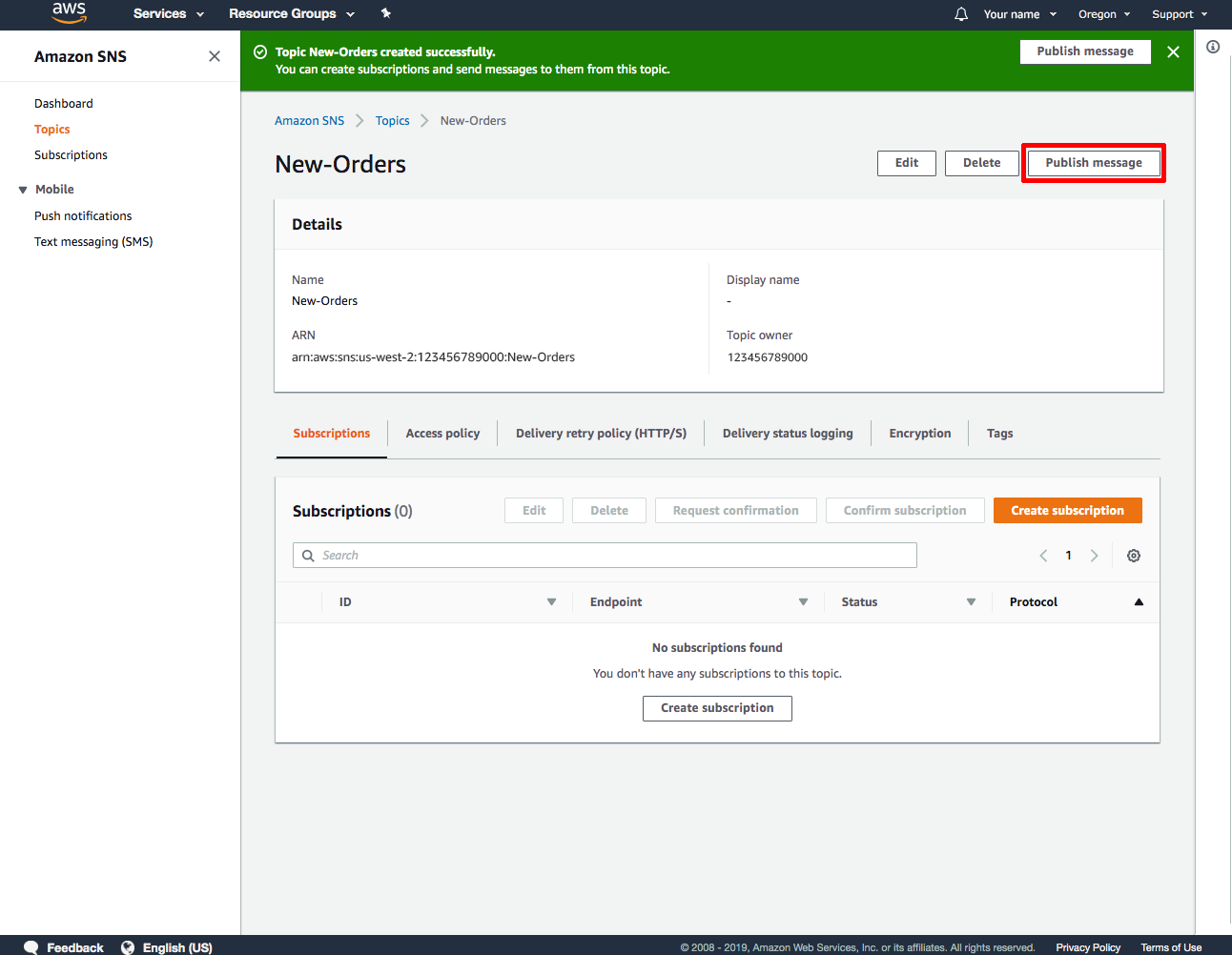Click English (US) language selector
Screen dimensions: 1232x955
(177, 947)
